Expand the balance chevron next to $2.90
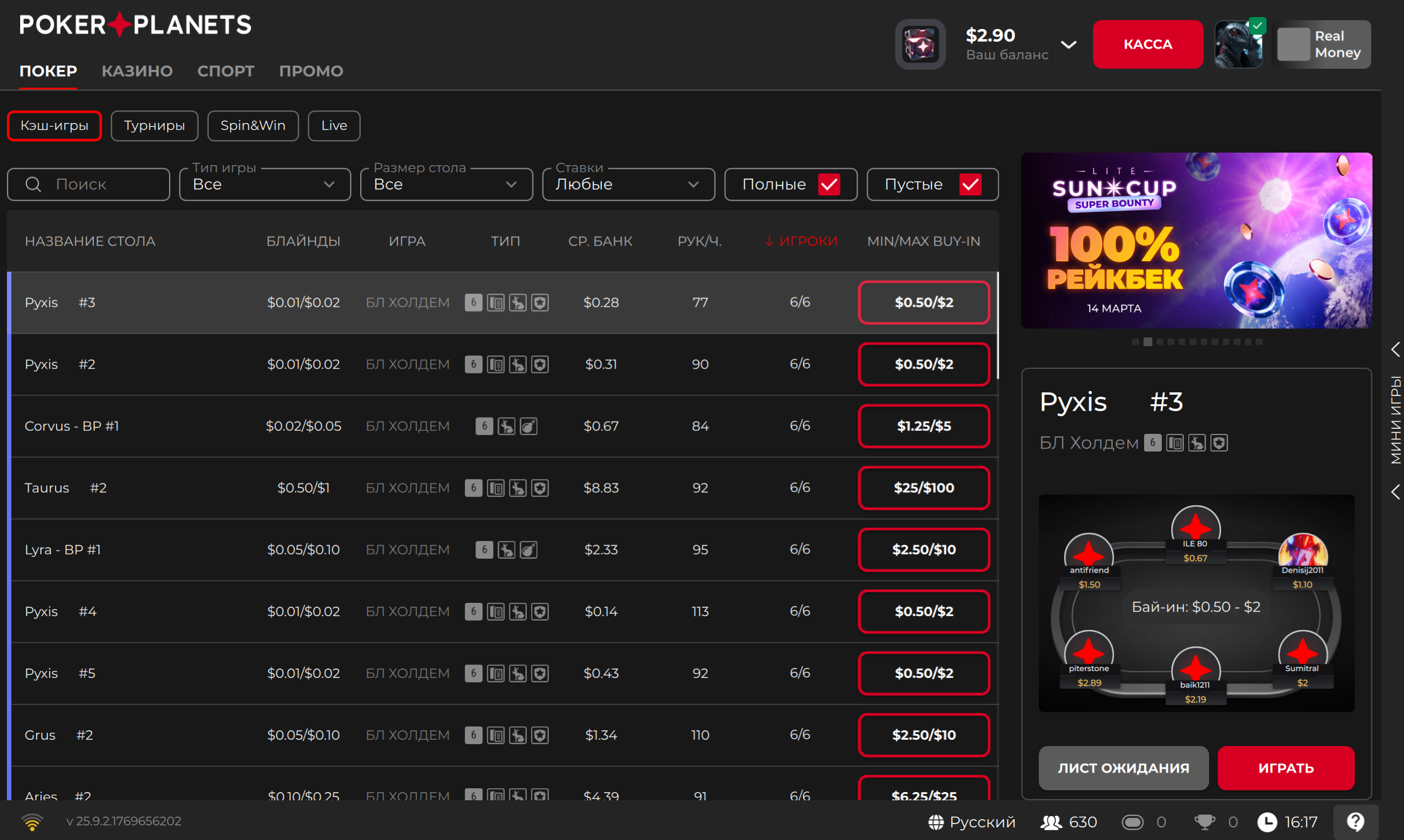The width and height of the screenshot is (1404, 840). pyautogui.click(x=1068, y=45)
